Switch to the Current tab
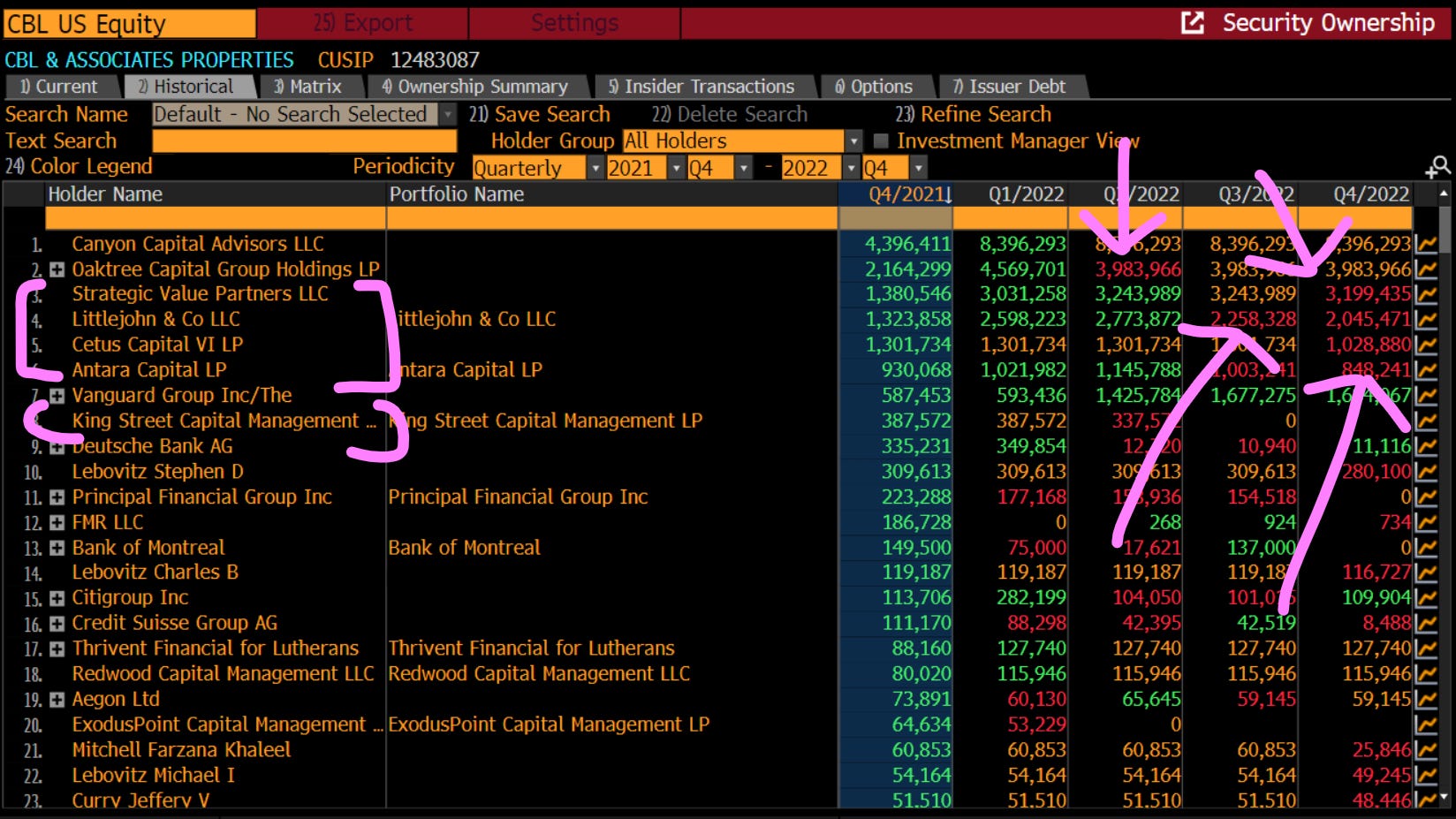Screen dimensions: 1456x819 pyautogui.click(x=60, y=87)
